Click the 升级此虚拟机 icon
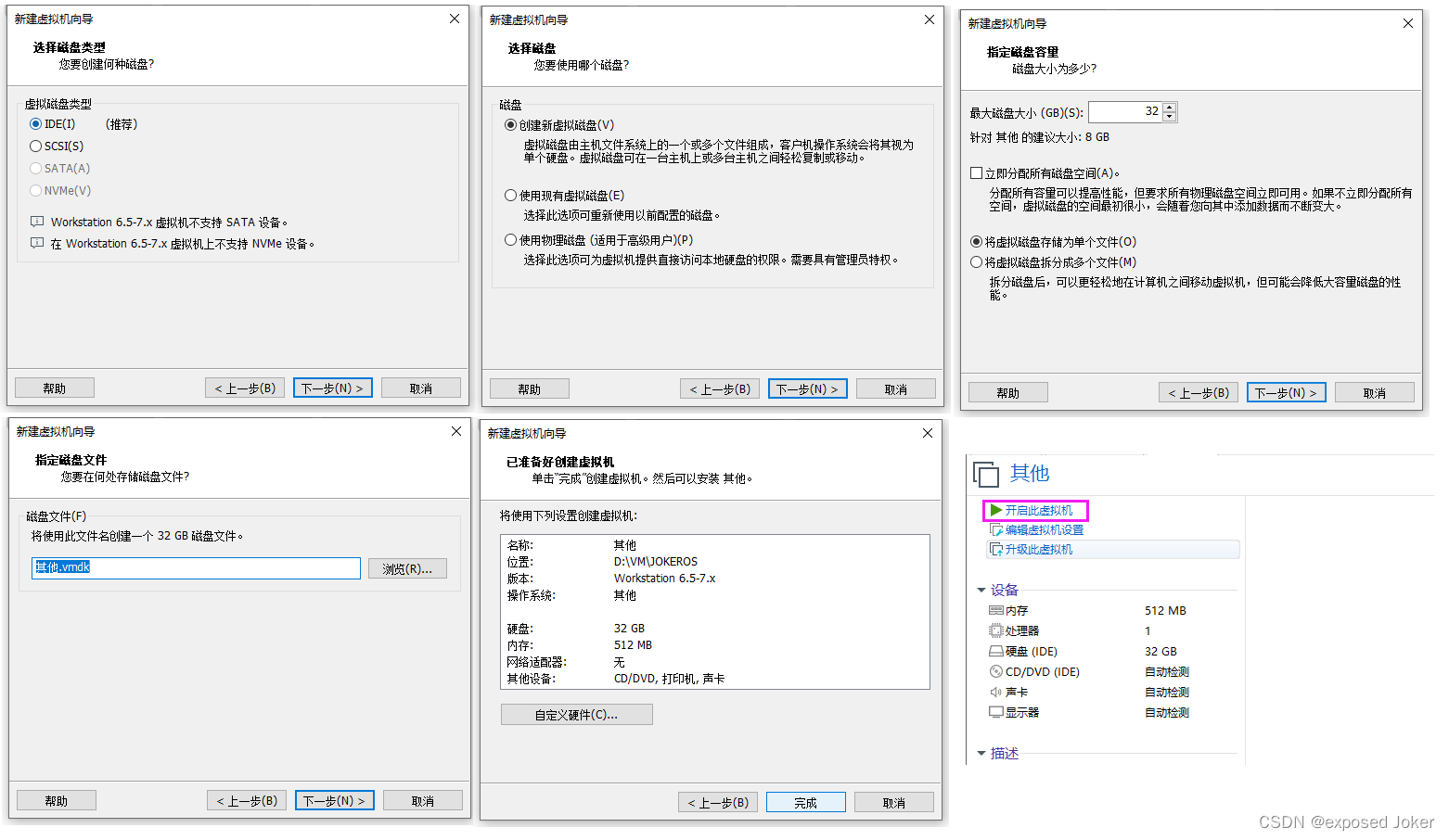Screen dimensions: 1449x840 pyautogui.click(x=996, y=550)
